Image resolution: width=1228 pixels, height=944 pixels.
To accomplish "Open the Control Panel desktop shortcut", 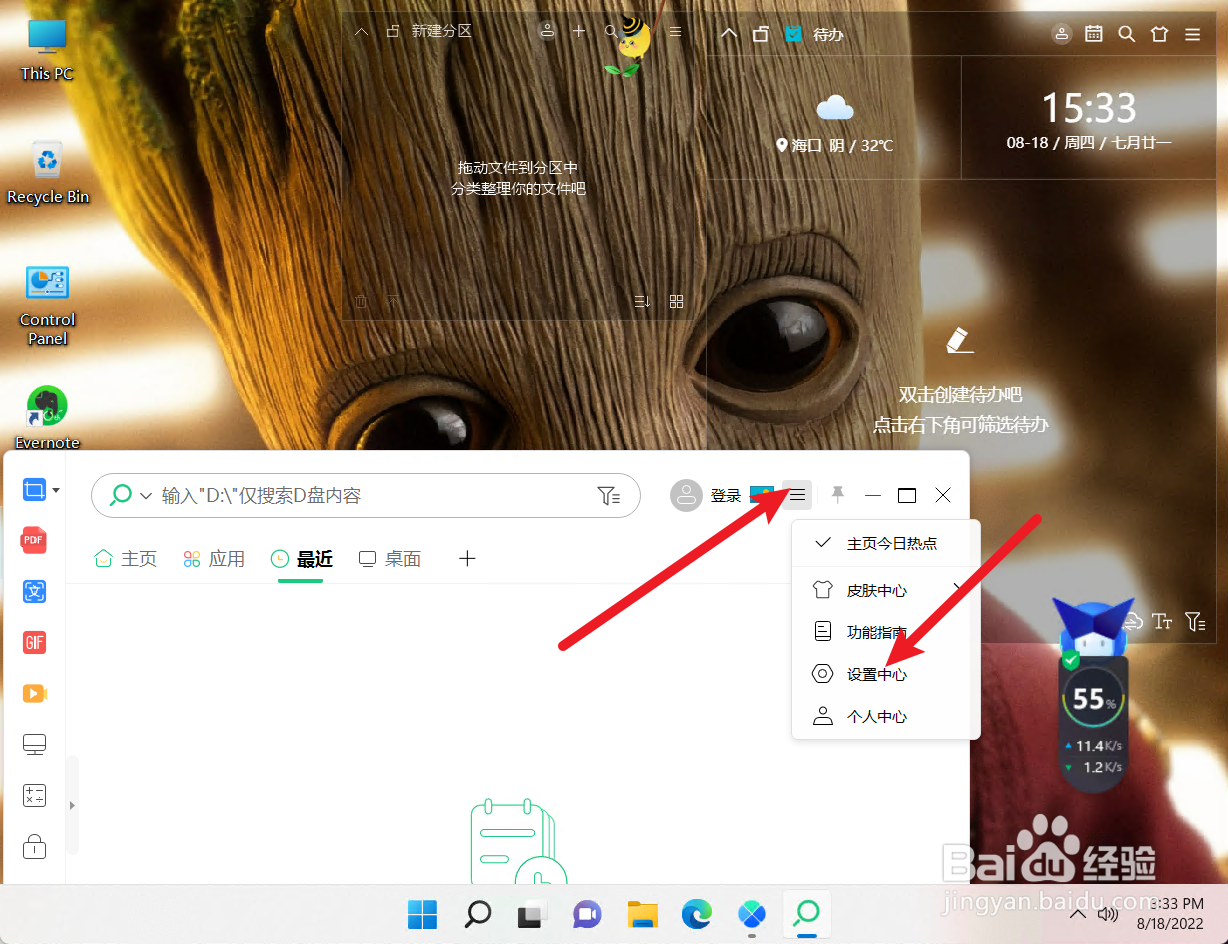I will (x=47, y=304).
